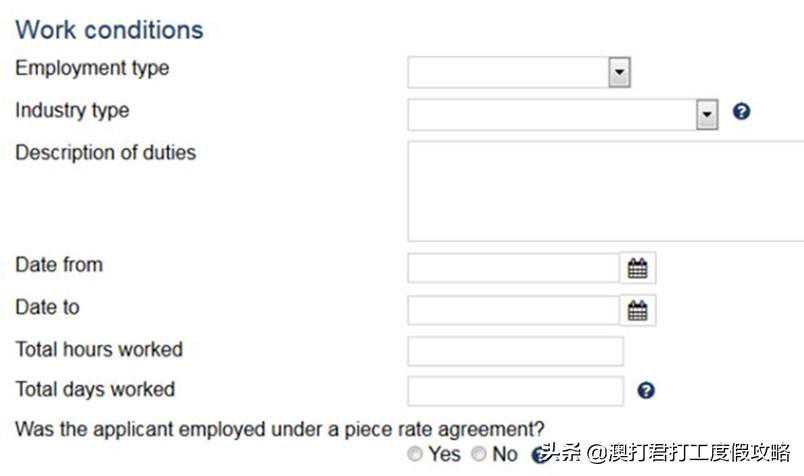The height and width of the screenshot is (476, 804).
Task: Click the Total days worked field
Action: coord(515,391)
